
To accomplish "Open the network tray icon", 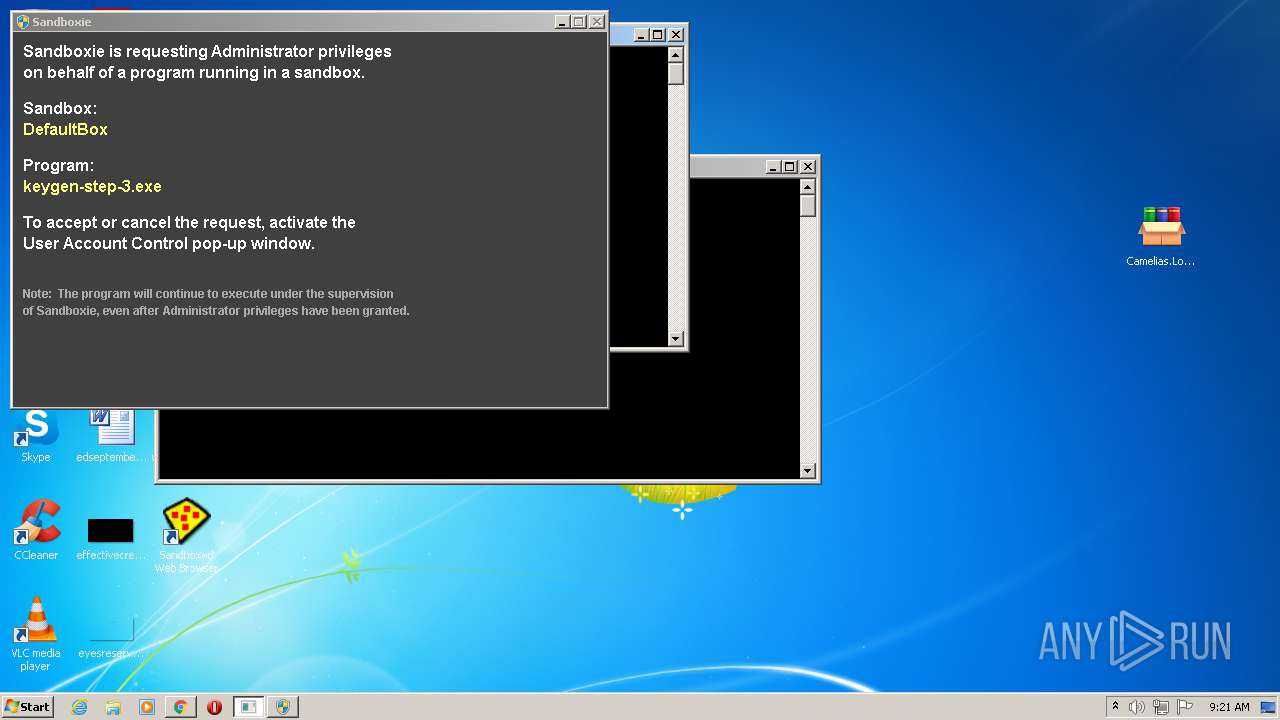I will pos(1161,707).
